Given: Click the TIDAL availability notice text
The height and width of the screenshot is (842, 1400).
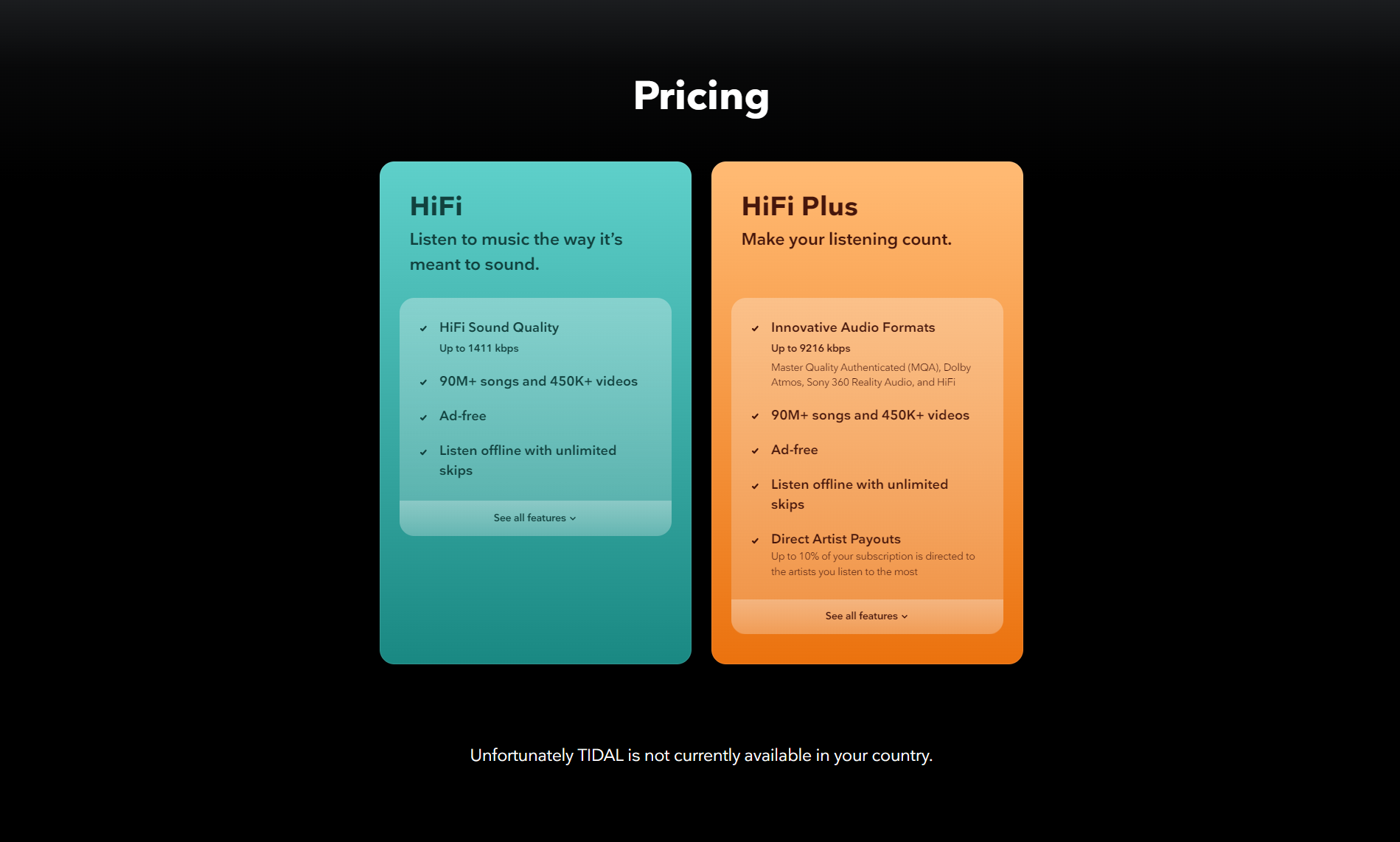Looking at the screenshot, I should [700, 756].
